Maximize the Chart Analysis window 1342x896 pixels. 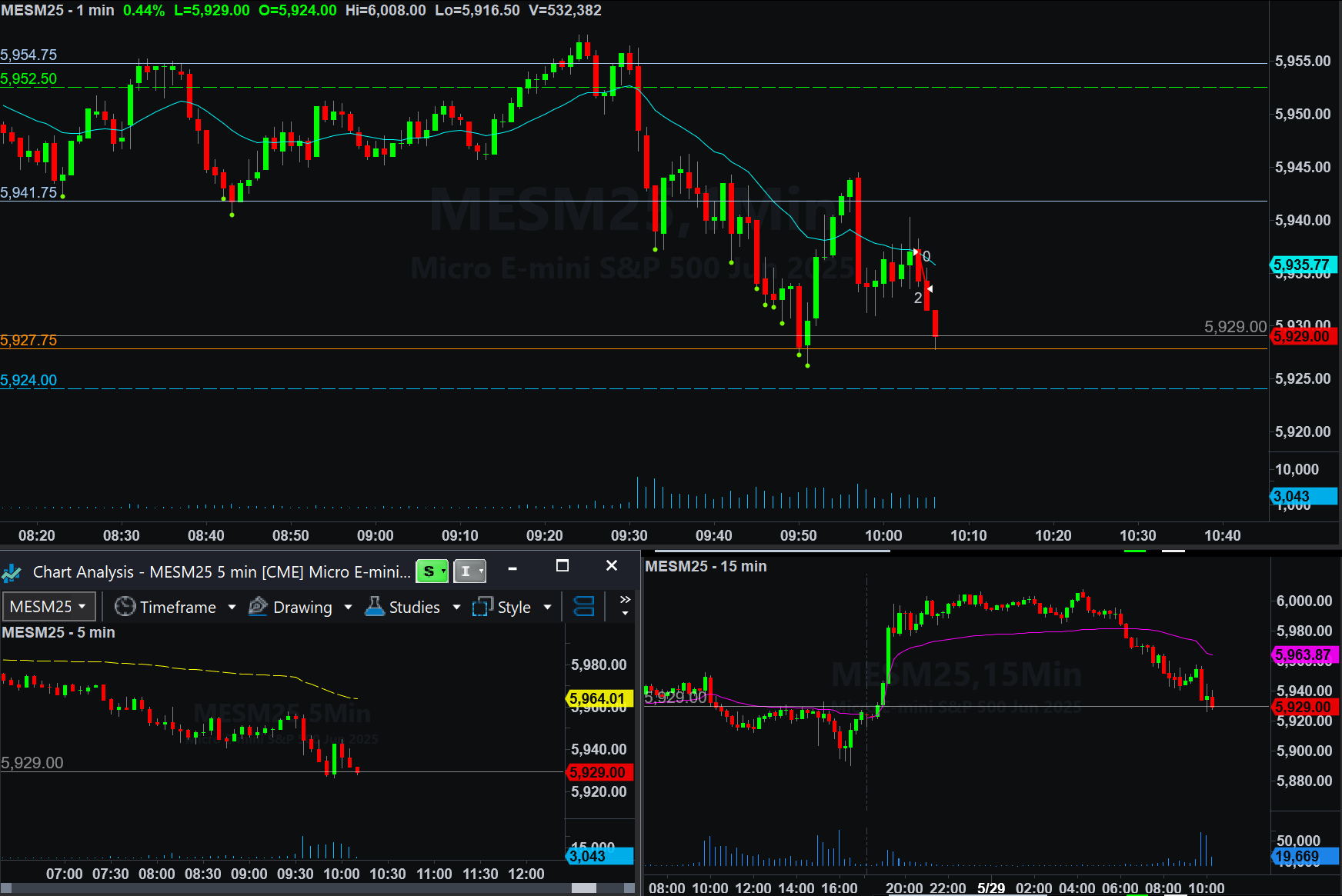pos(563,566)
